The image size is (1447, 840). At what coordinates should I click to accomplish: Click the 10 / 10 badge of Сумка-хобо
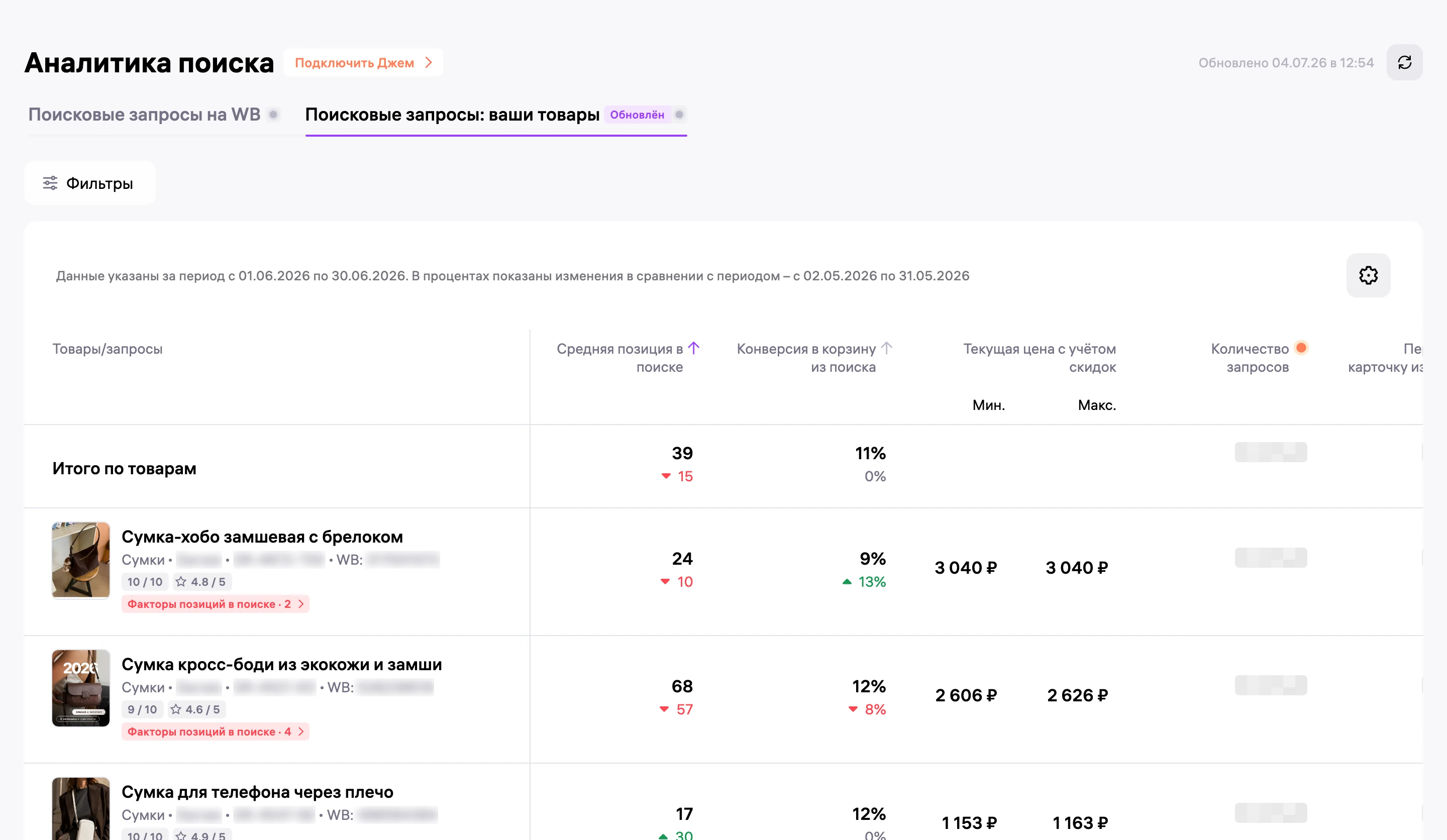click(145, 582)
